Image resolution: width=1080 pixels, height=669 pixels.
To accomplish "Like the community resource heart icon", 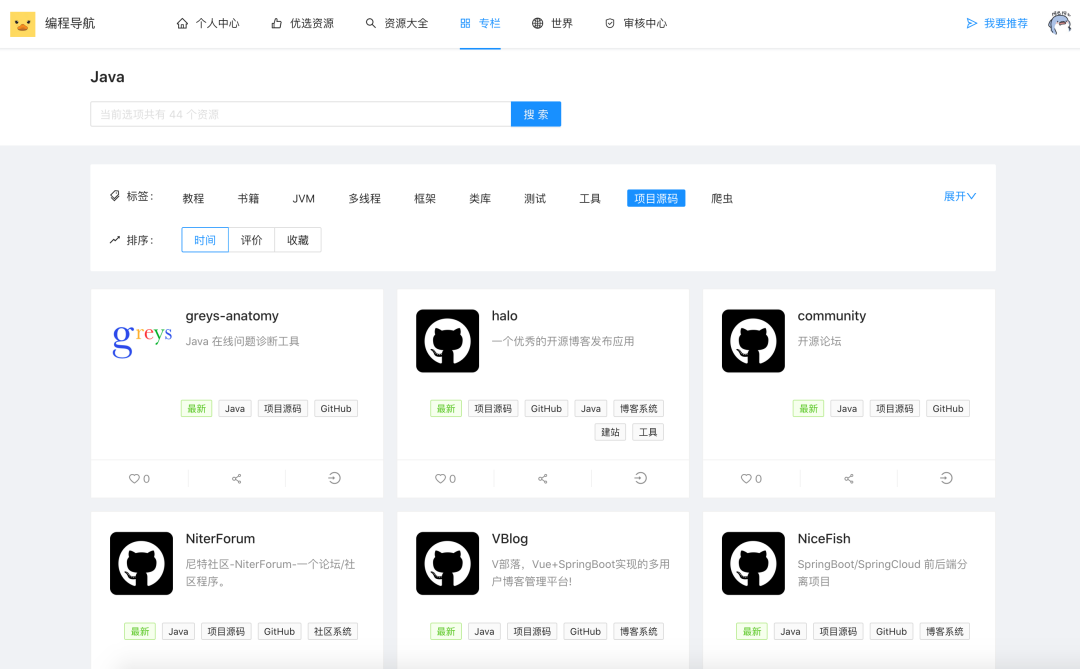I will pyautogui.click(x=751, y=479).
